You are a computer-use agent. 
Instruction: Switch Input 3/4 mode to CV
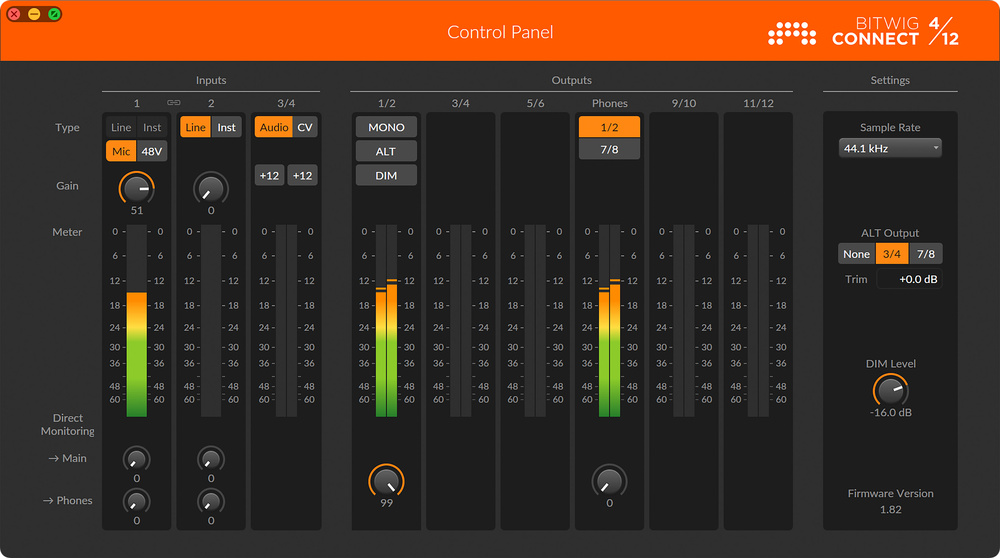[x=305, y=127]
